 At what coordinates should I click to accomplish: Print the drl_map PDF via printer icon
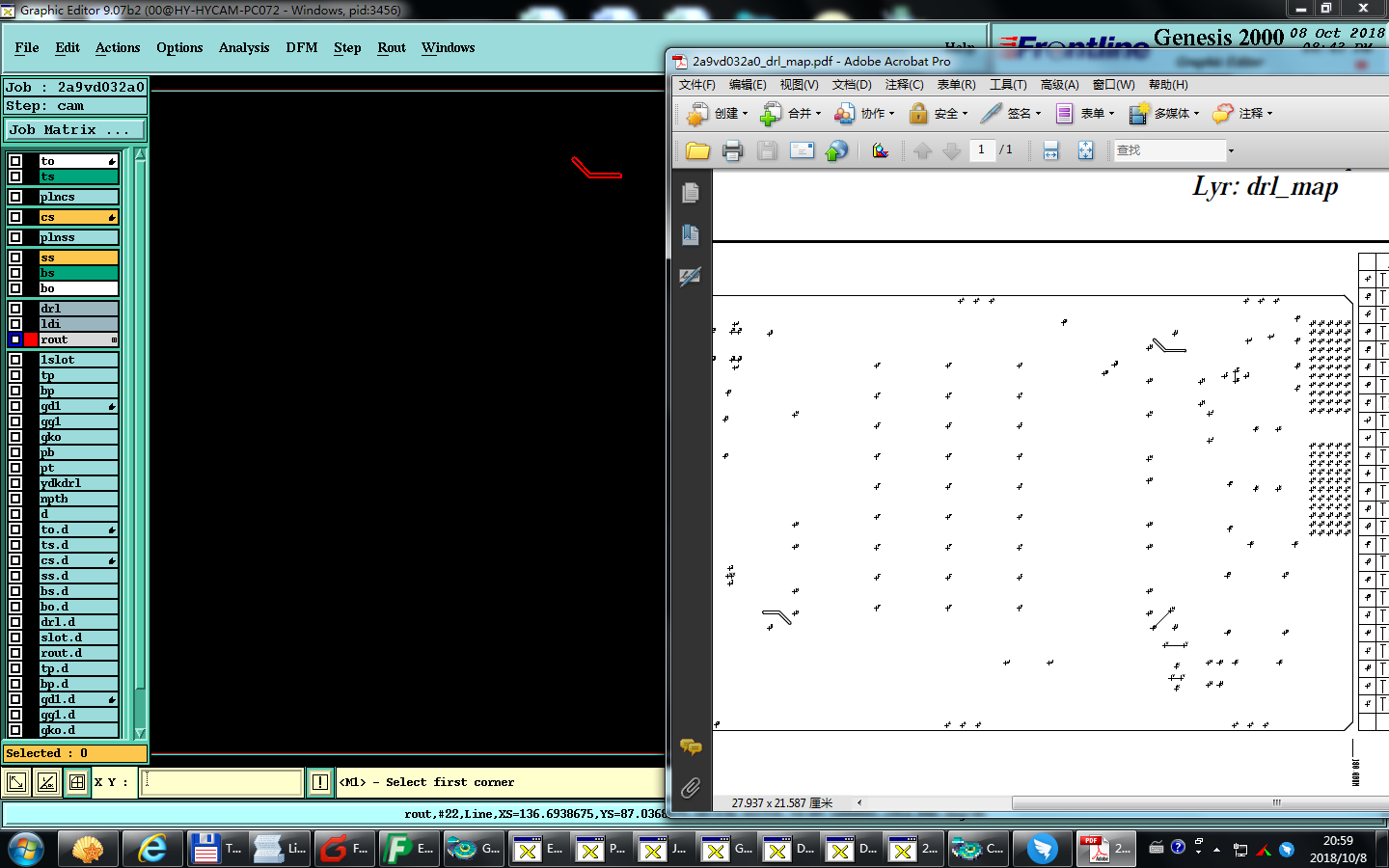pyautogui.click(x=733, y=150)
